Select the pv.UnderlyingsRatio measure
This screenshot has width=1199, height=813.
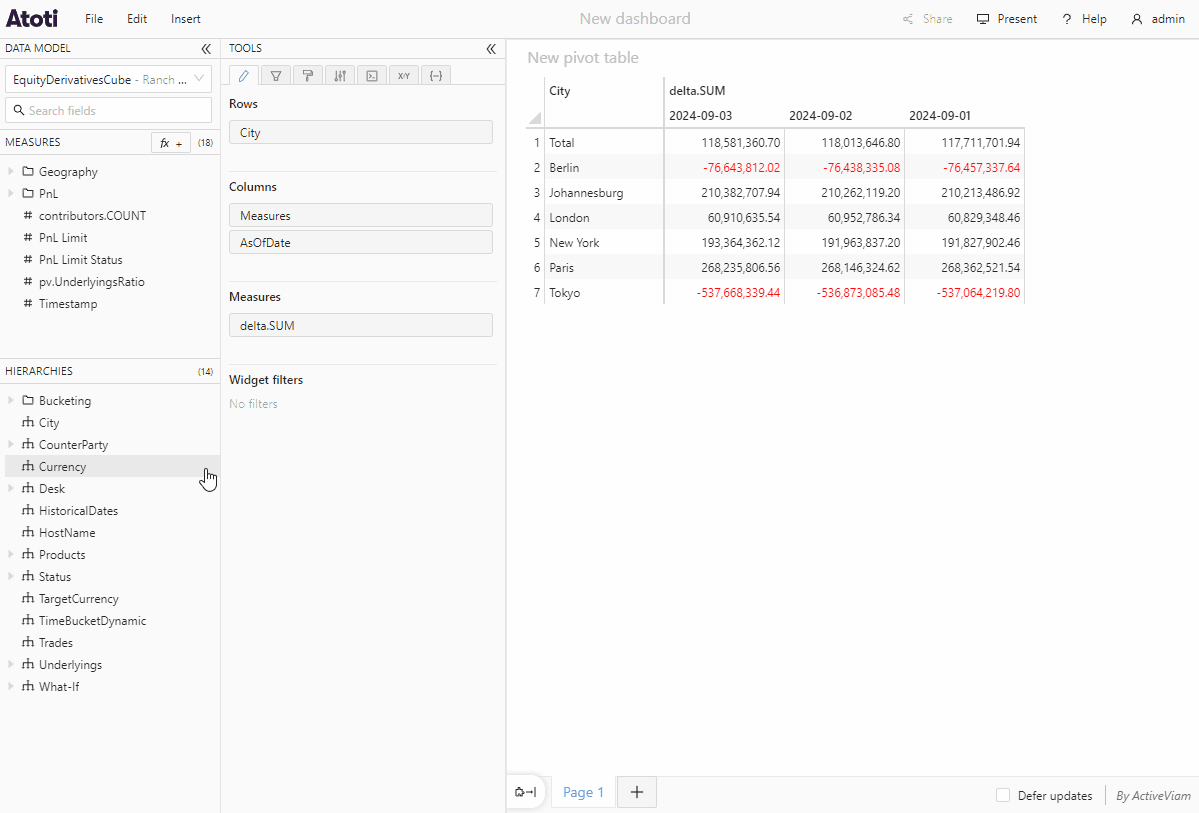point(92,281)
